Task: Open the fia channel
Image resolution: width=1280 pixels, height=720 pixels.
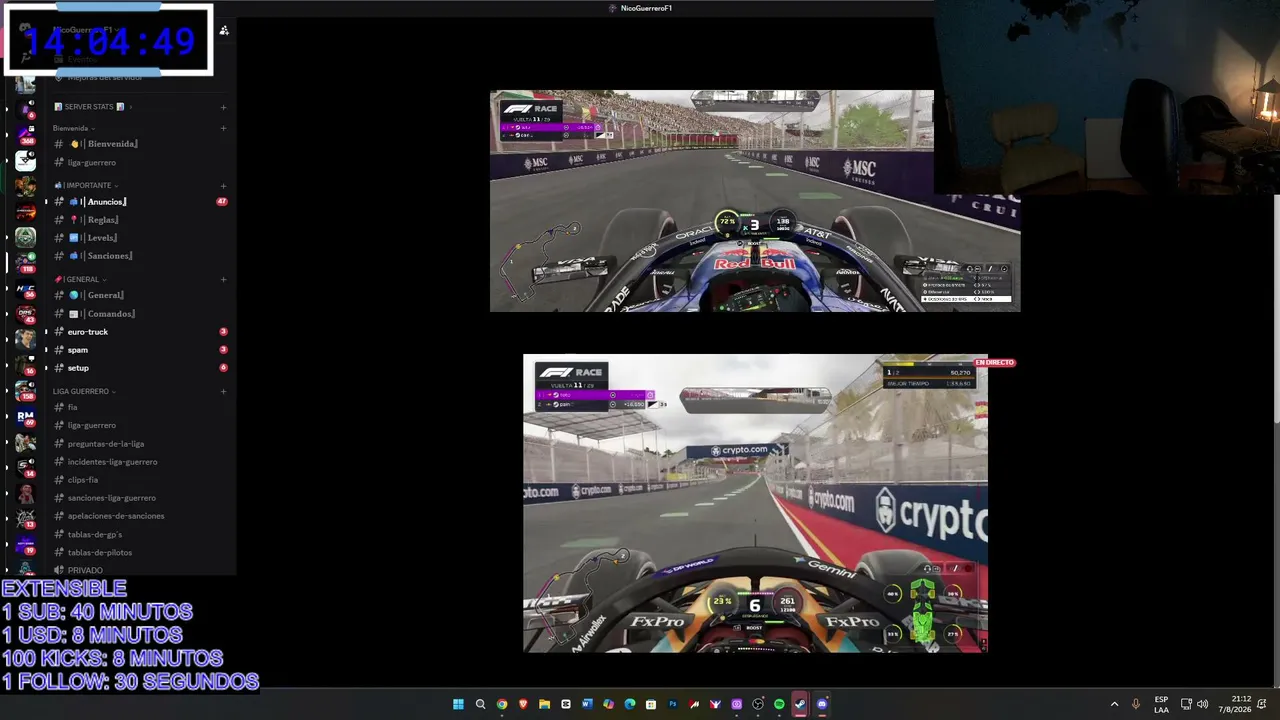Action: pyautogui.click(x=140, y=408)
